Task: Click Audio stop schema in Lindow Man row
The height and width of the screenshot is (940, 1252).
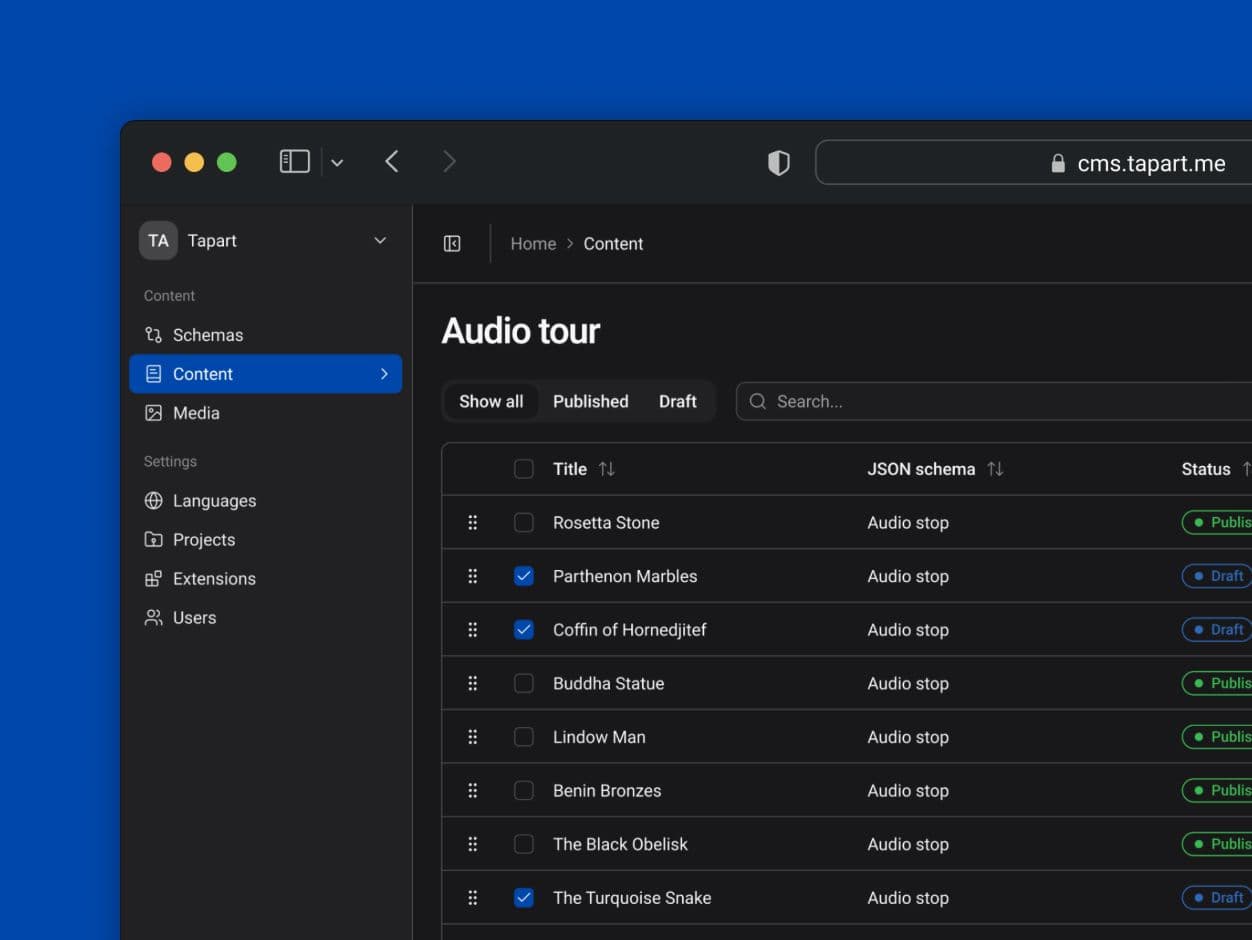Action: pos(908,737)
